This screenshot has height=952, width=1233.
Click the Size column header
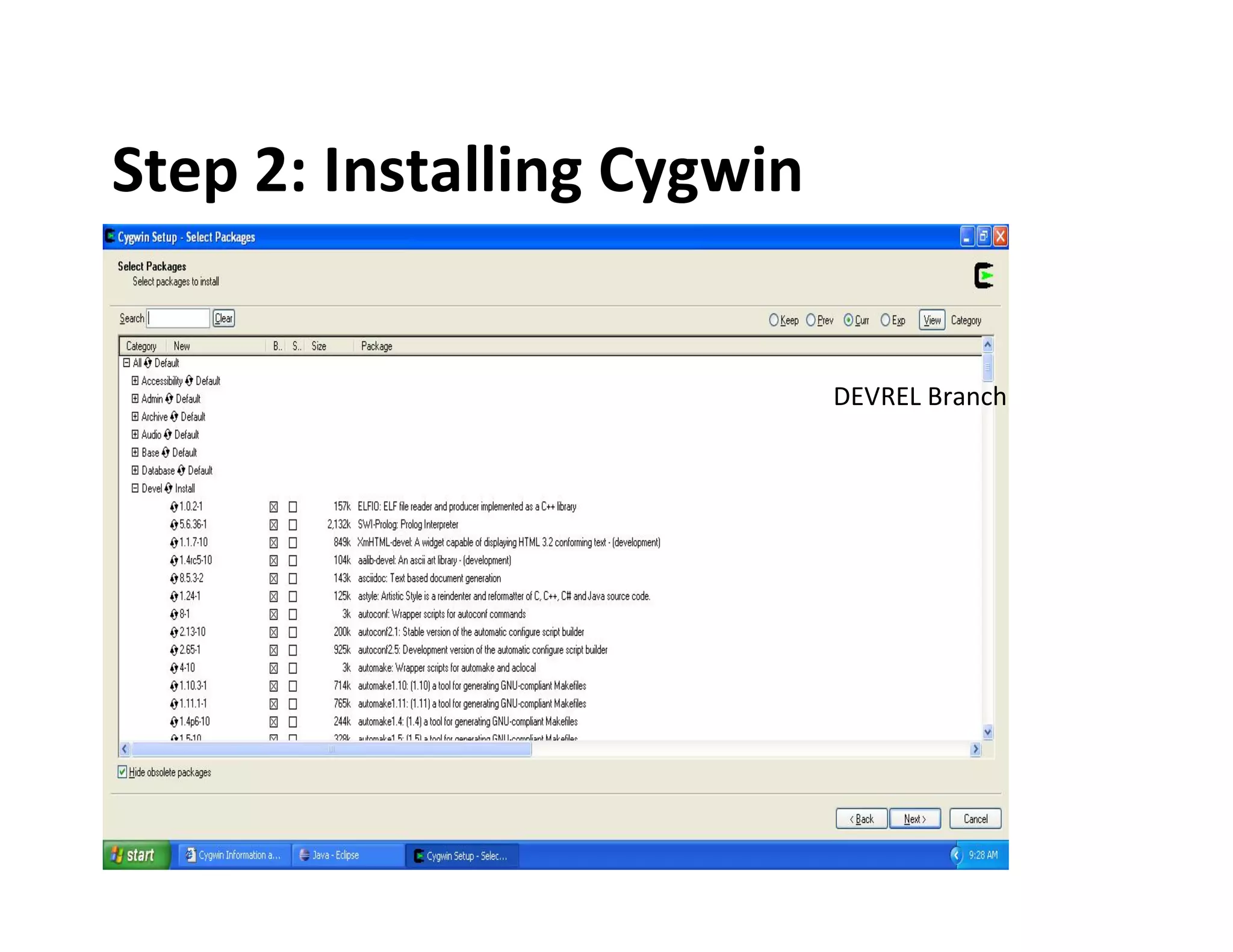click(x=330, y=346)
